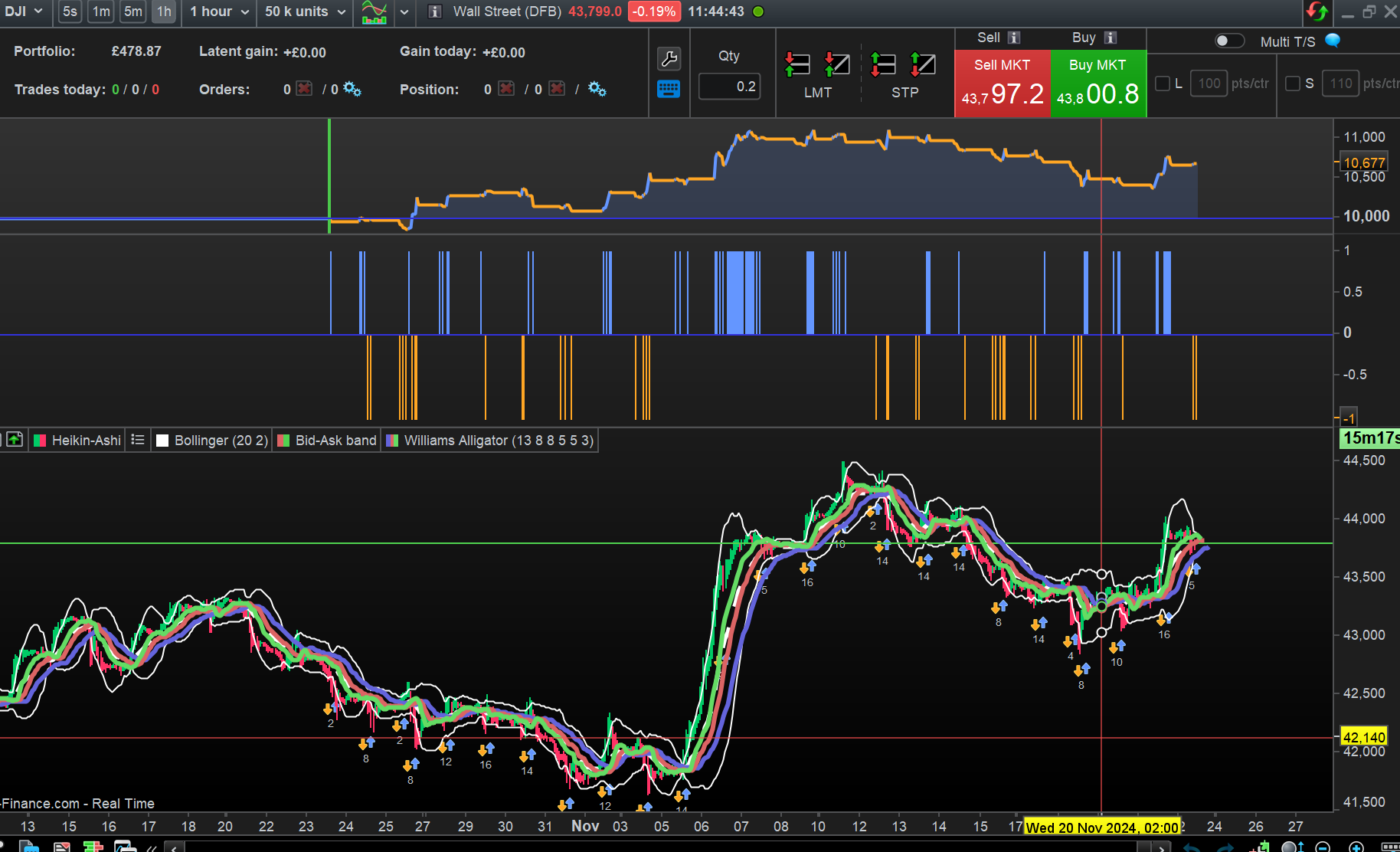Click the red-green refresh arrows icon
This screenshot has height=852, width=1400.
point(1317,11)
